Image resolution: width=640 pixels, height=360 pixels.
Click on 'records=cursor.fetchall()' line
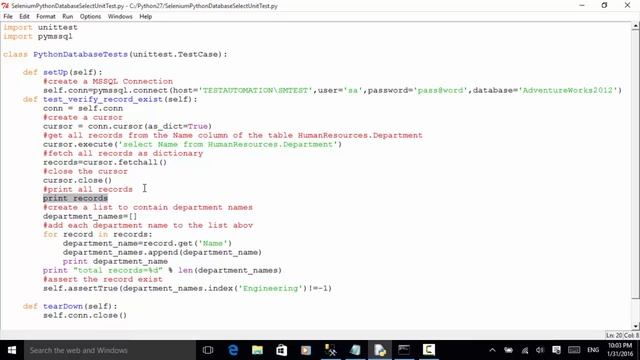[x=105, y=162]
